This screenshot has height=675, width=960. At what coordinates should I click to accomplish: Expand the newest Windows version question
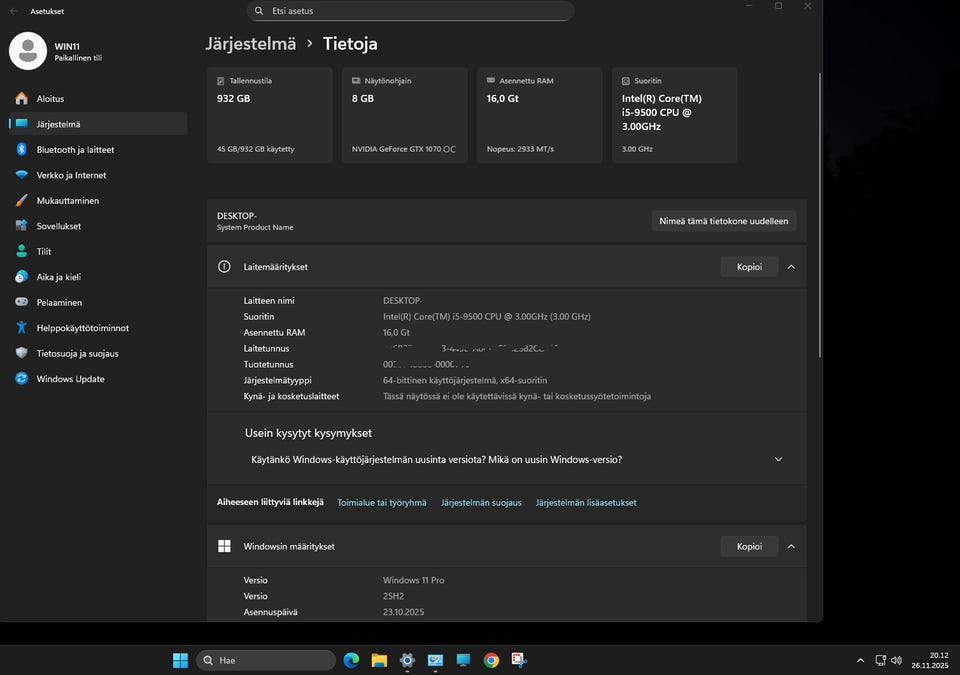(778, 460)
